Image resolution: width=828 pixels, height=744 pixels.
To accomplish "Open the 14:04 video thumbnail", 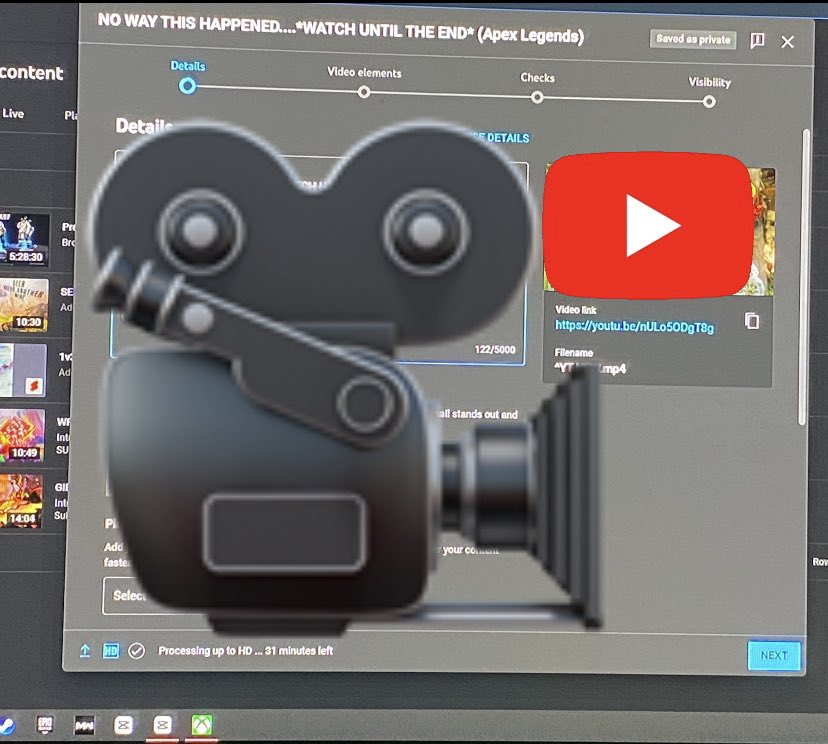I will pos(21,501).
